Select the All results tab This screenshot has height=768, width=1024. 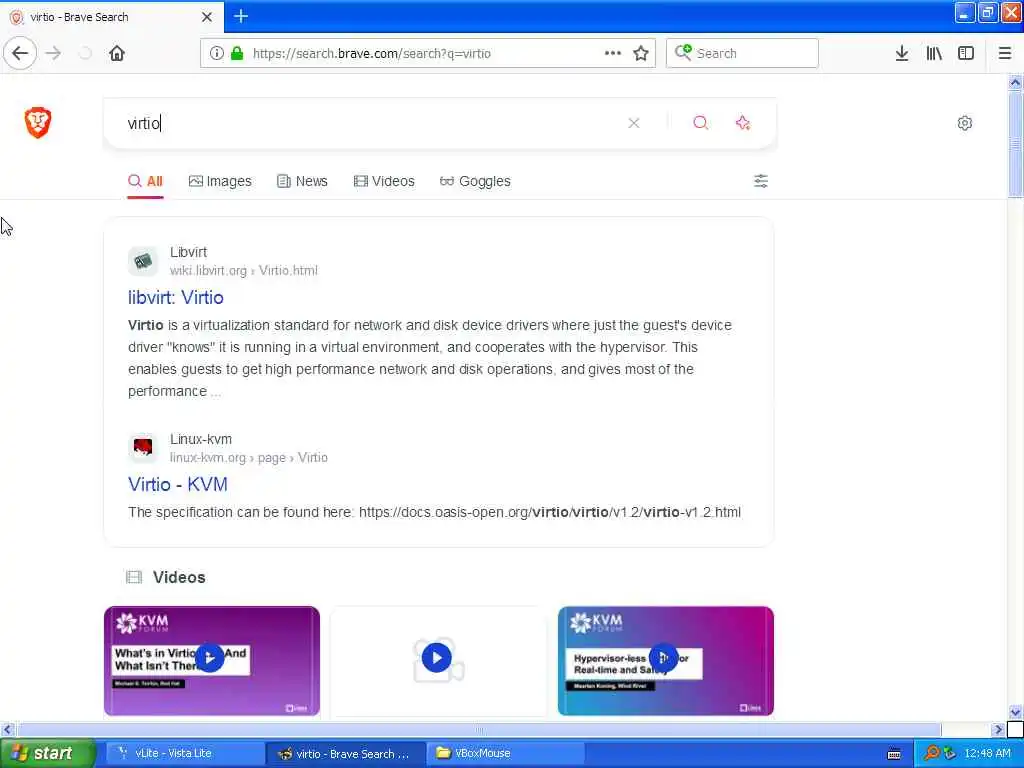[x=145, y=181]
